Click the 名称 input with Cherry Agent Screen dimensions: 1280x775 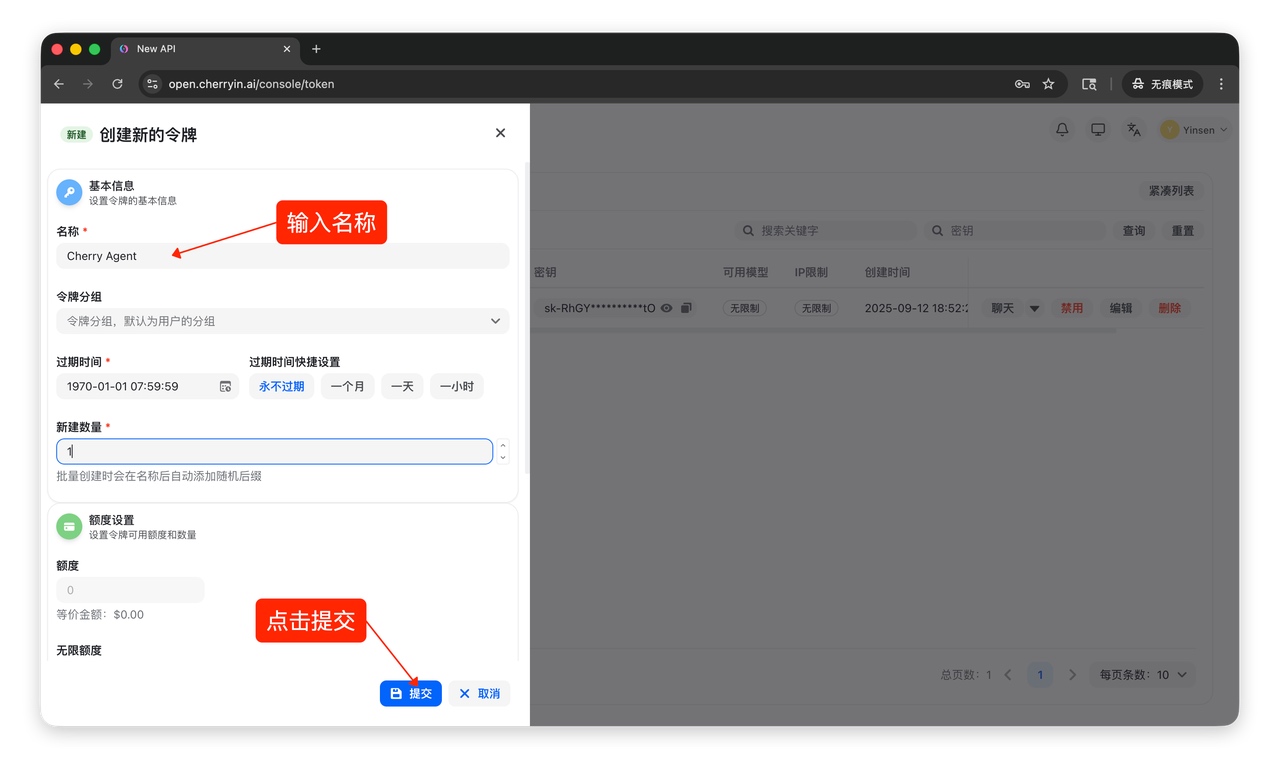(282, 256)
